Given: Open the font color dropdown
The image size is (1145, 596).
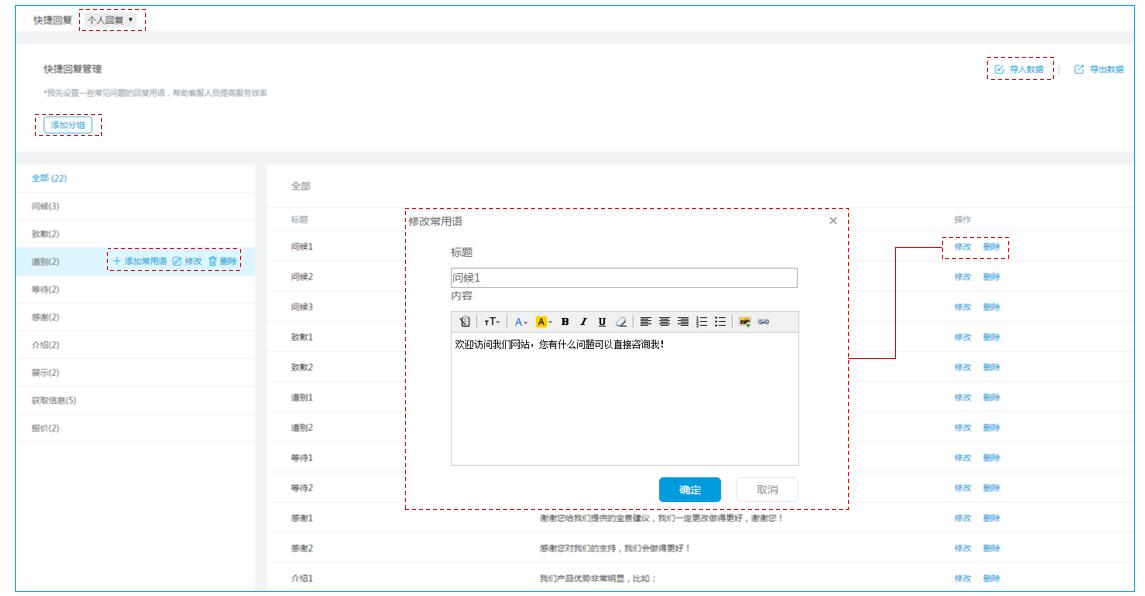Looking at the screenshot, I should (521, 322).
